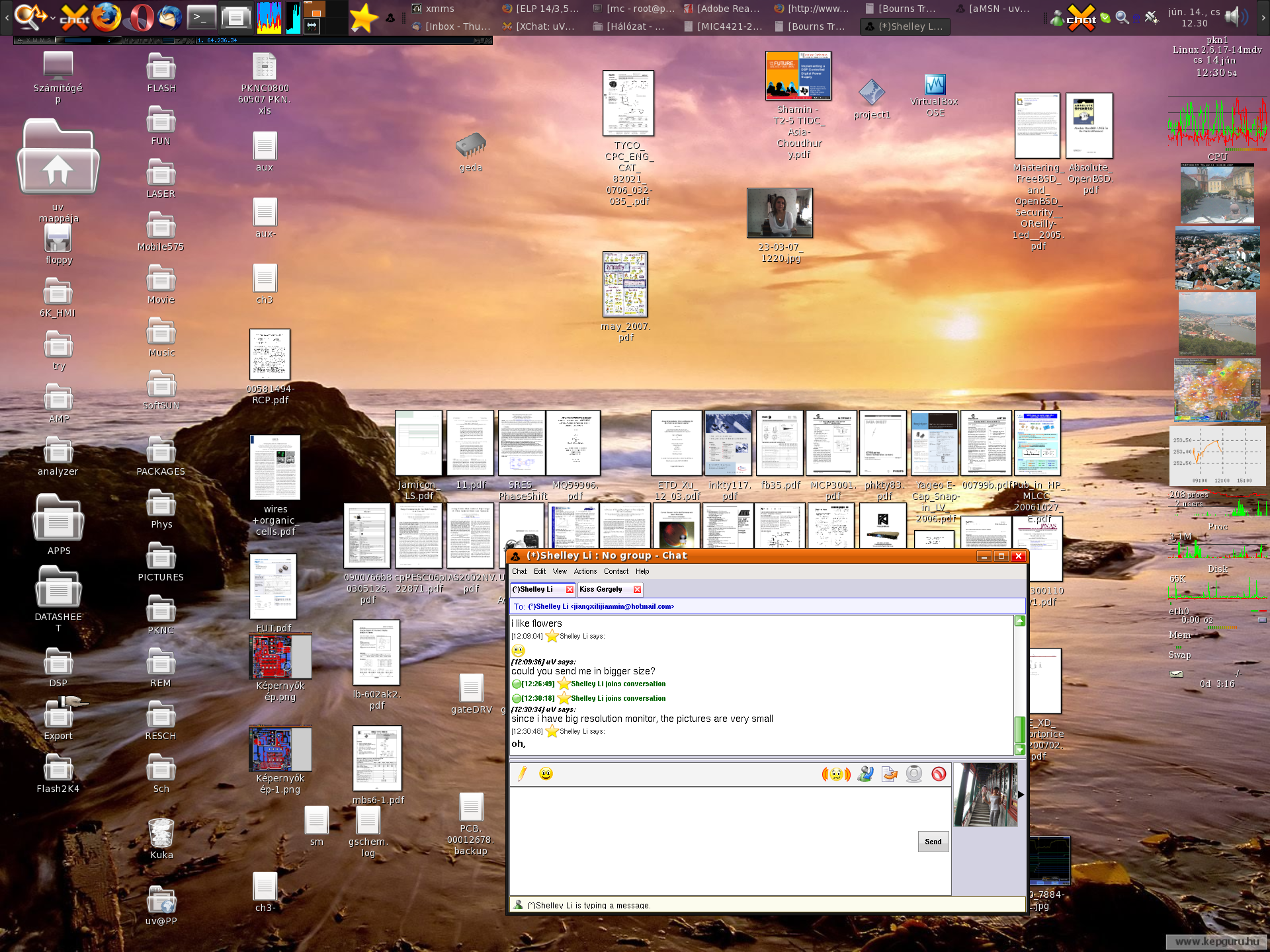Open the Actions menu in chat window

pyautogui.click(x=585, y=571)
